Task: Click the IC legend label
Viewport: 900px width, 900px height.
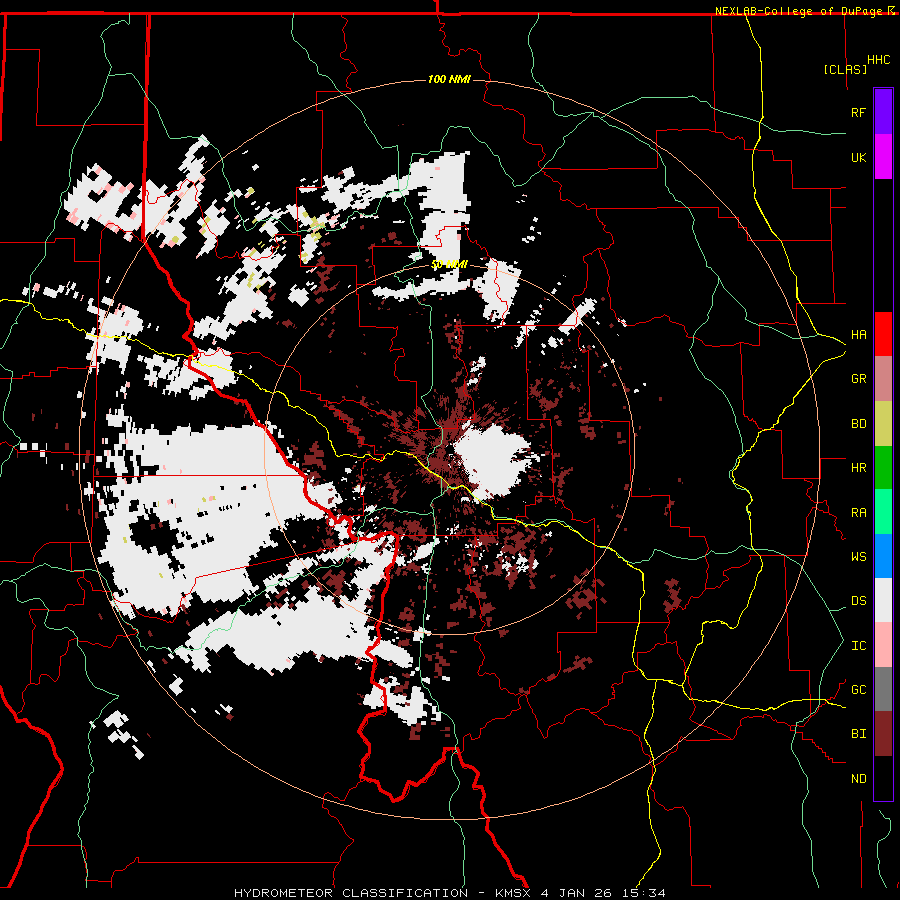Action: [858, 646]
